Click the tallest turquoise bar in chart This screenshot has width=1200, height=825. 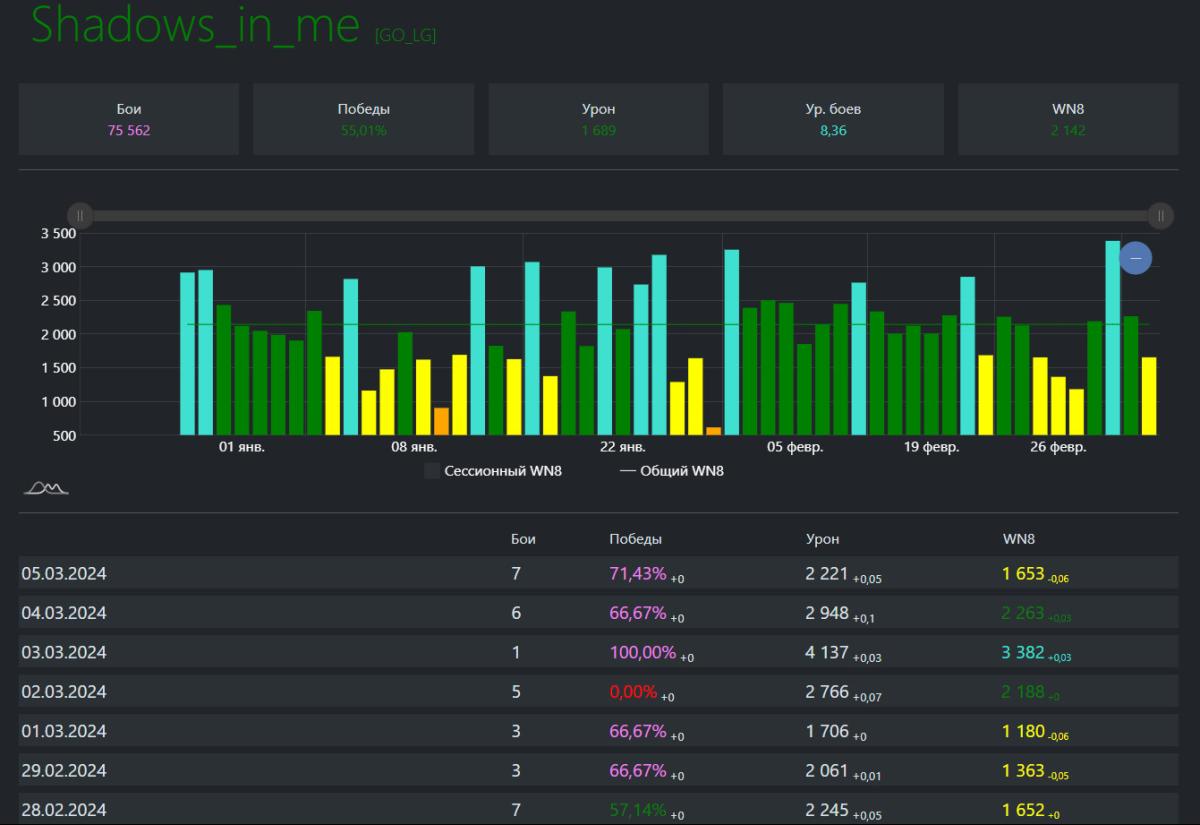click(1112, 338)
